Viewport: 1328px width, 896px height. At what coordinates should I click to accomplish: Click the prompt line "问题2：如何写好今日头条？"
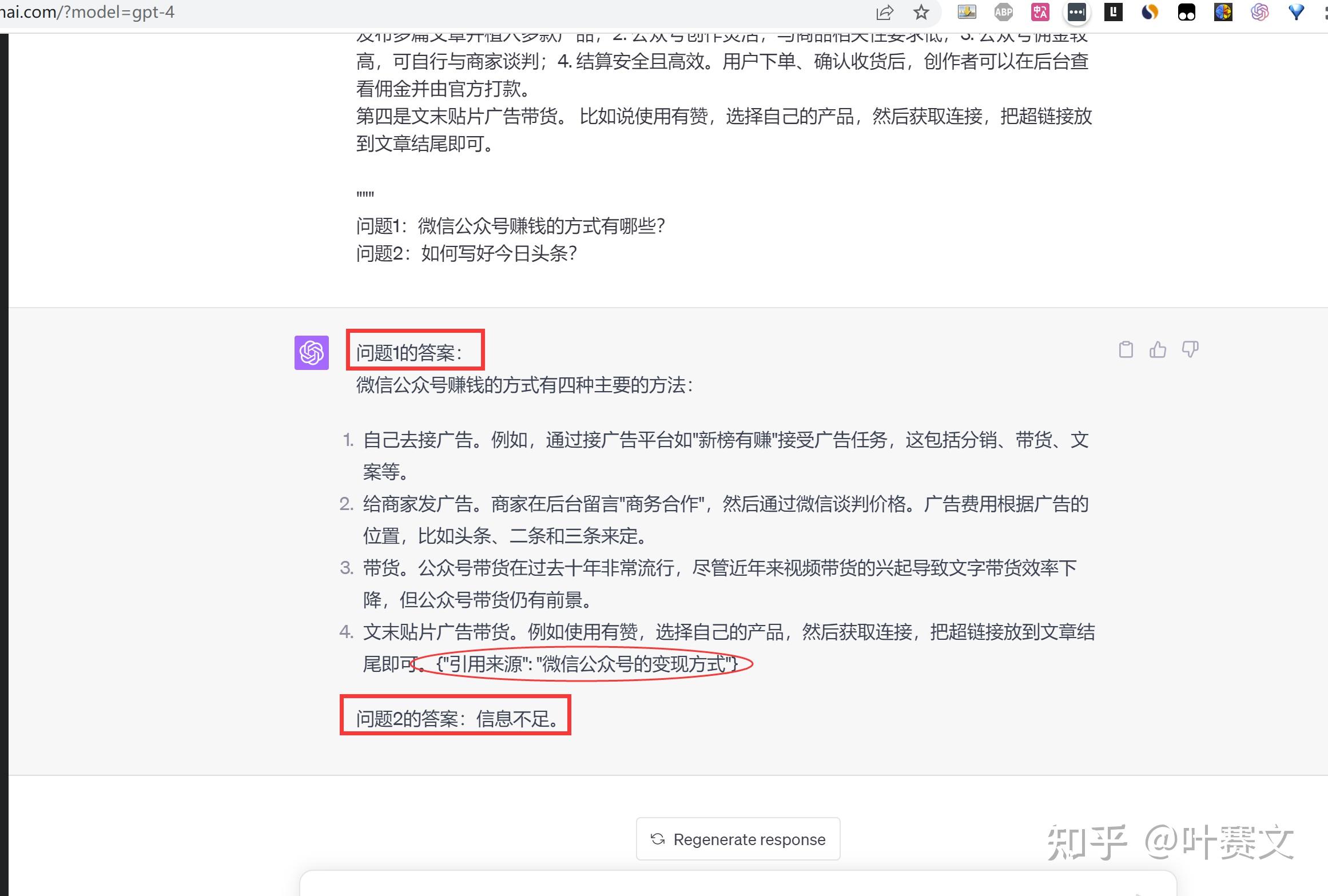pos(467,253)
